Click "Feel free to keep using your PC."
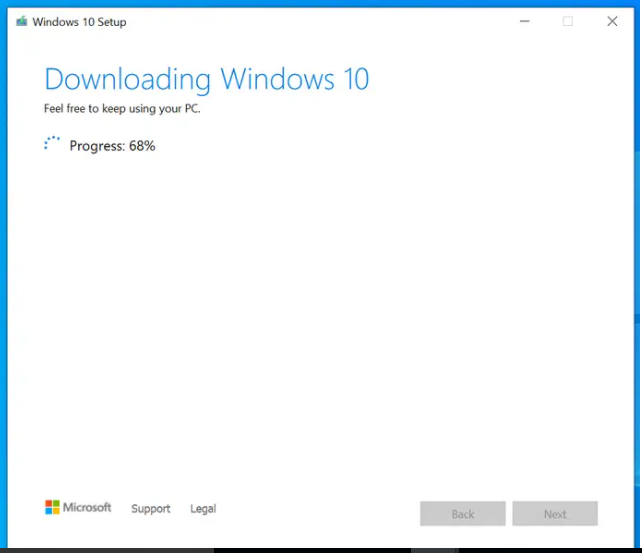This screenshot has height=553, width=642. click(122, 109)
